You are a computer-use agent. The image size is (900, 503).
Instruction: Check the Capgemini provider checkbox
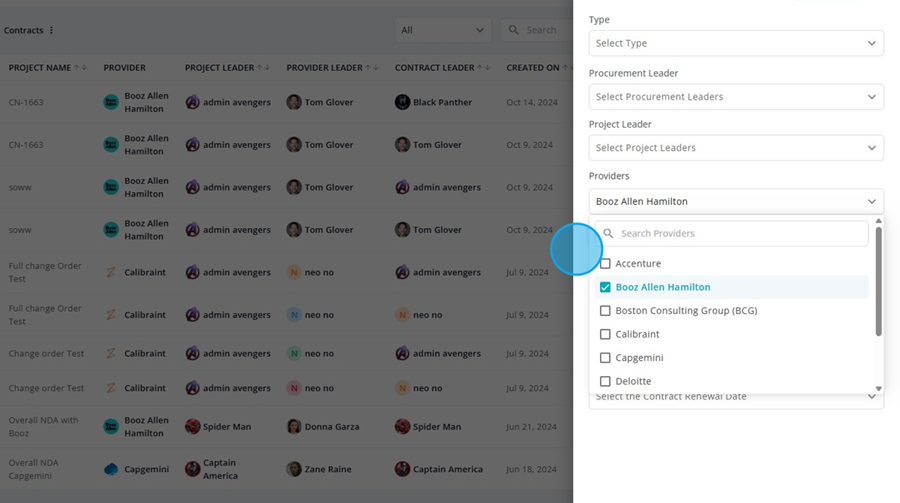coord(605,358)
